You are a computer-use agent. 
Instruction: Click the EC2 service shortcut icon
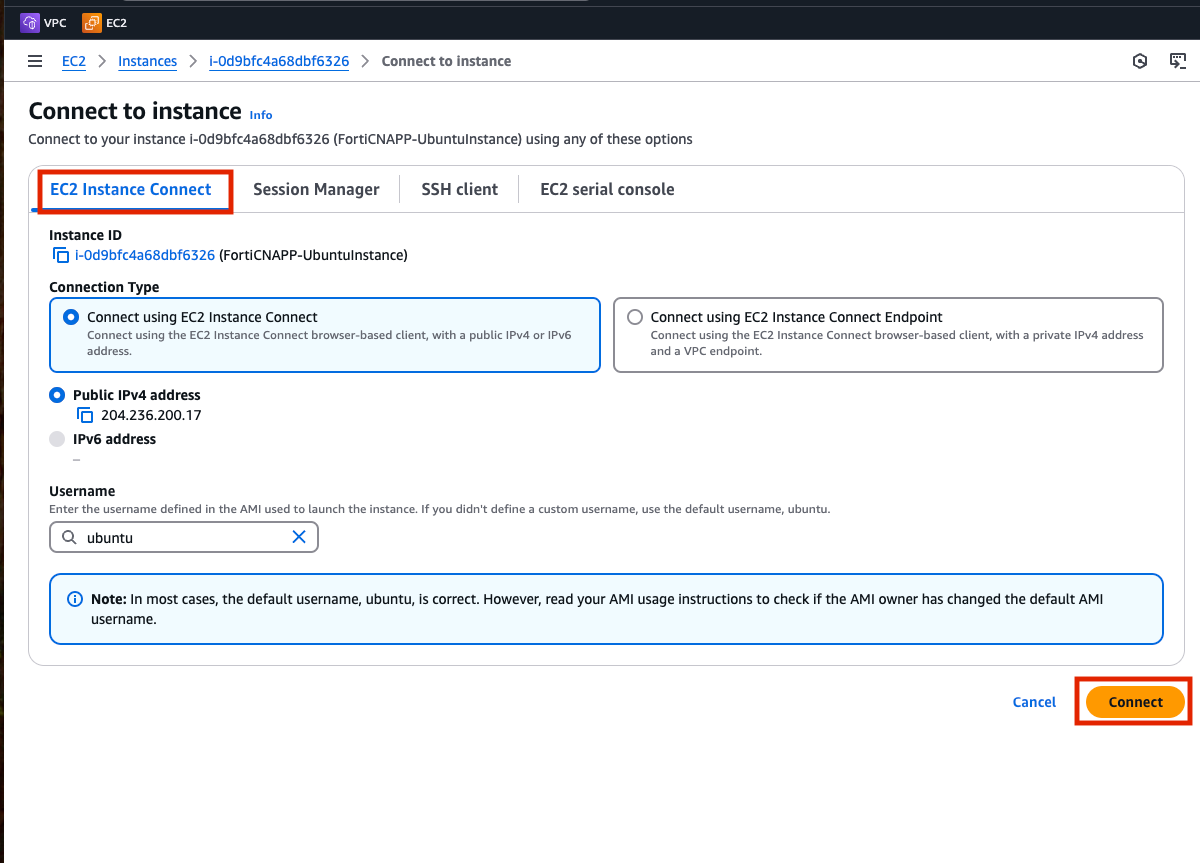[92, 22]
